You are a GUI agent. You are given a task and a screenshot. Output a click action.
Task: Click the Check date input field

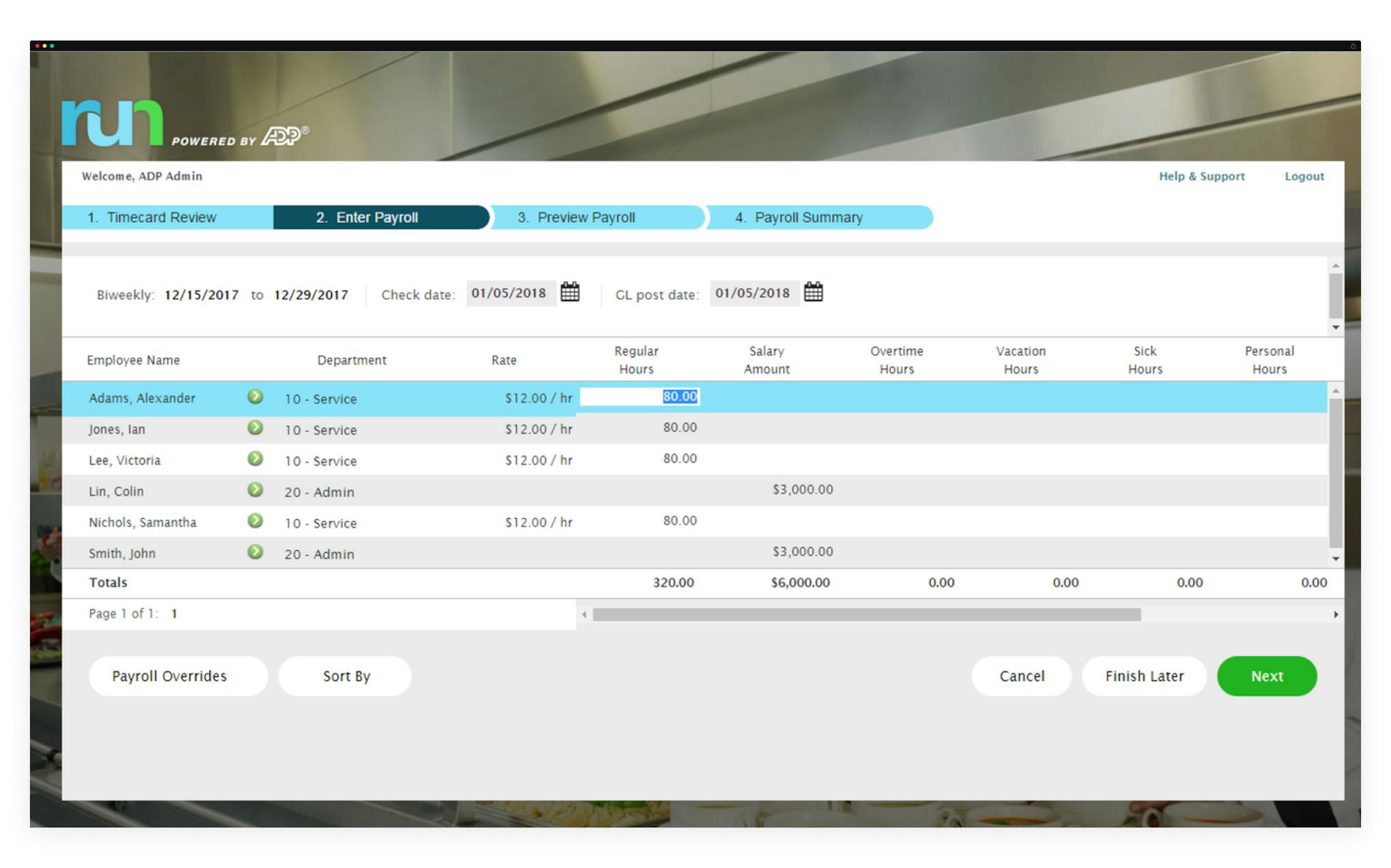pos(511,293)
